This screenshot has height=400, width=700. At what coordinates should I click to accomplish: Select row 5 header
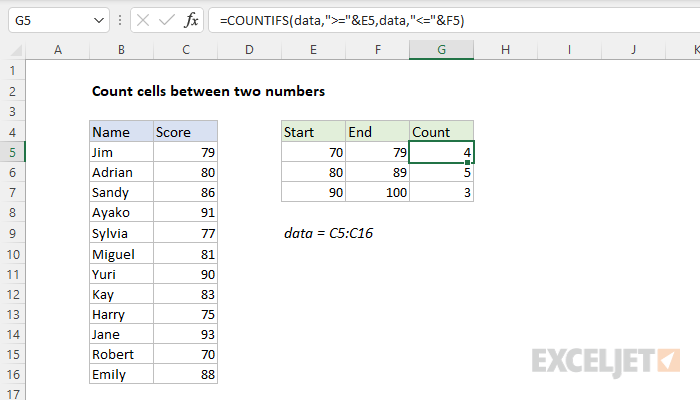tap(12, 152)
